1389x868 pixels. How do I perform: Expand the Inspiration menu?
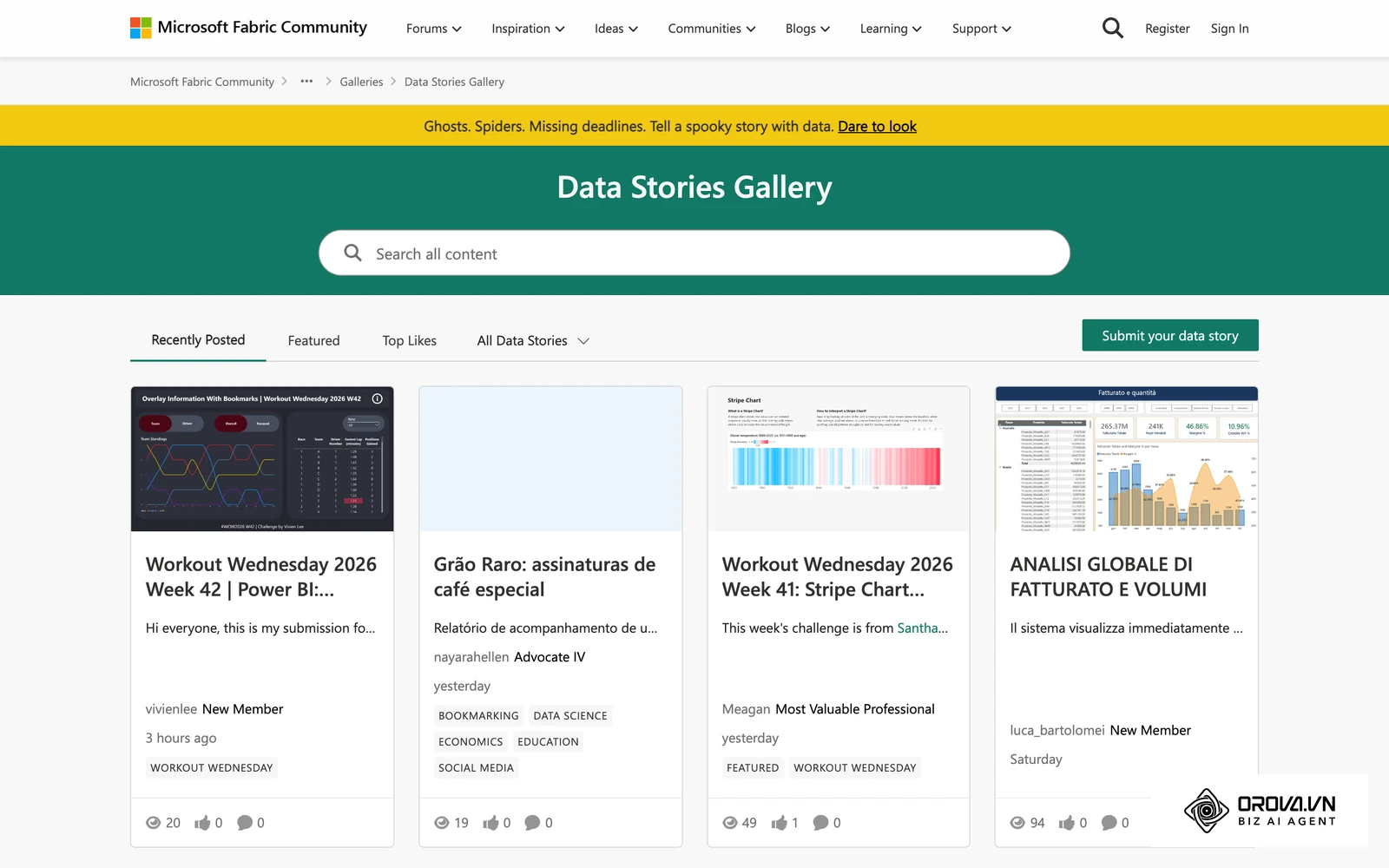528,29
